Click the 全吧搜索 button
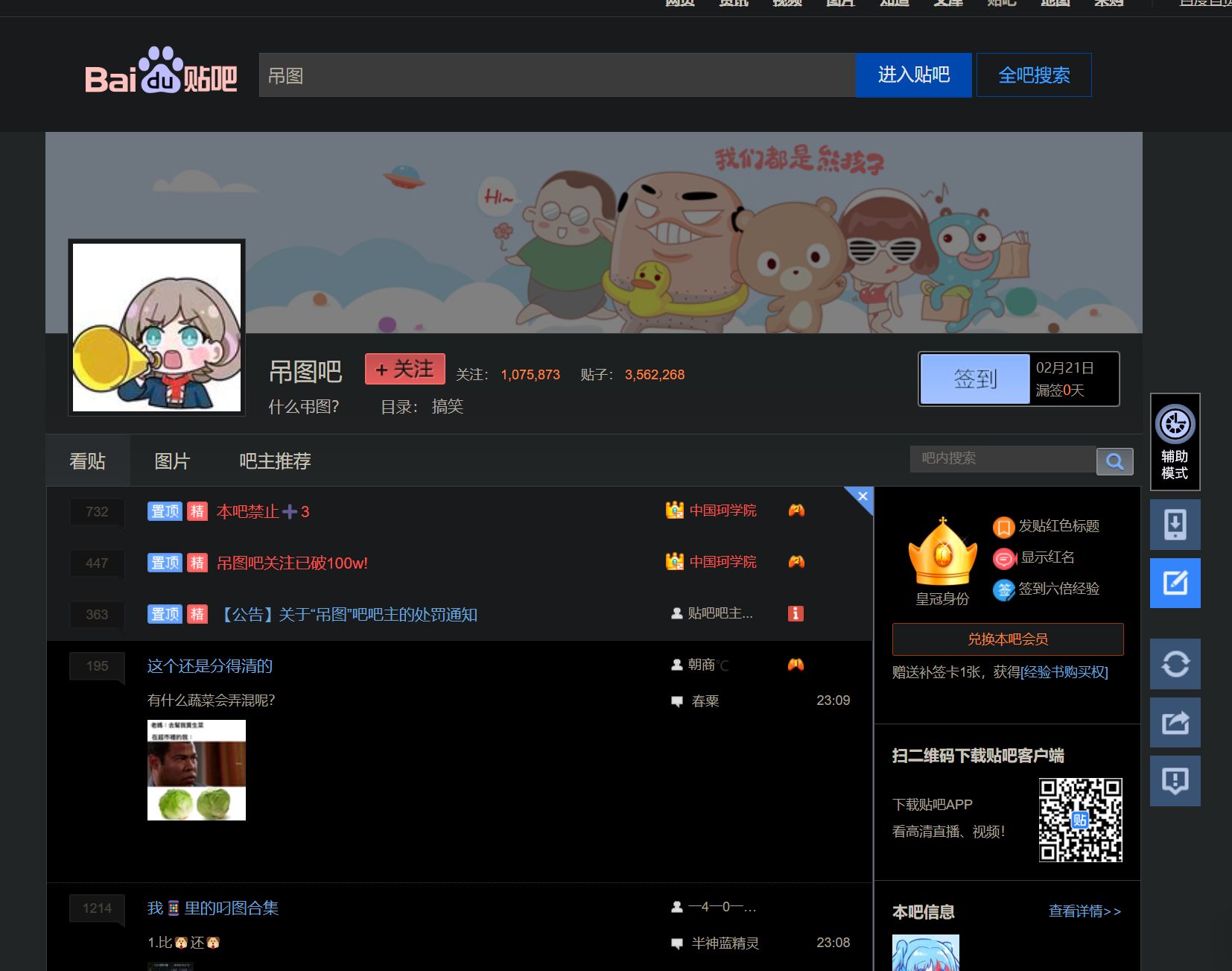The width and height of the screenshot is (1232, 971). pyautogui.click(x=1034, y=75)
